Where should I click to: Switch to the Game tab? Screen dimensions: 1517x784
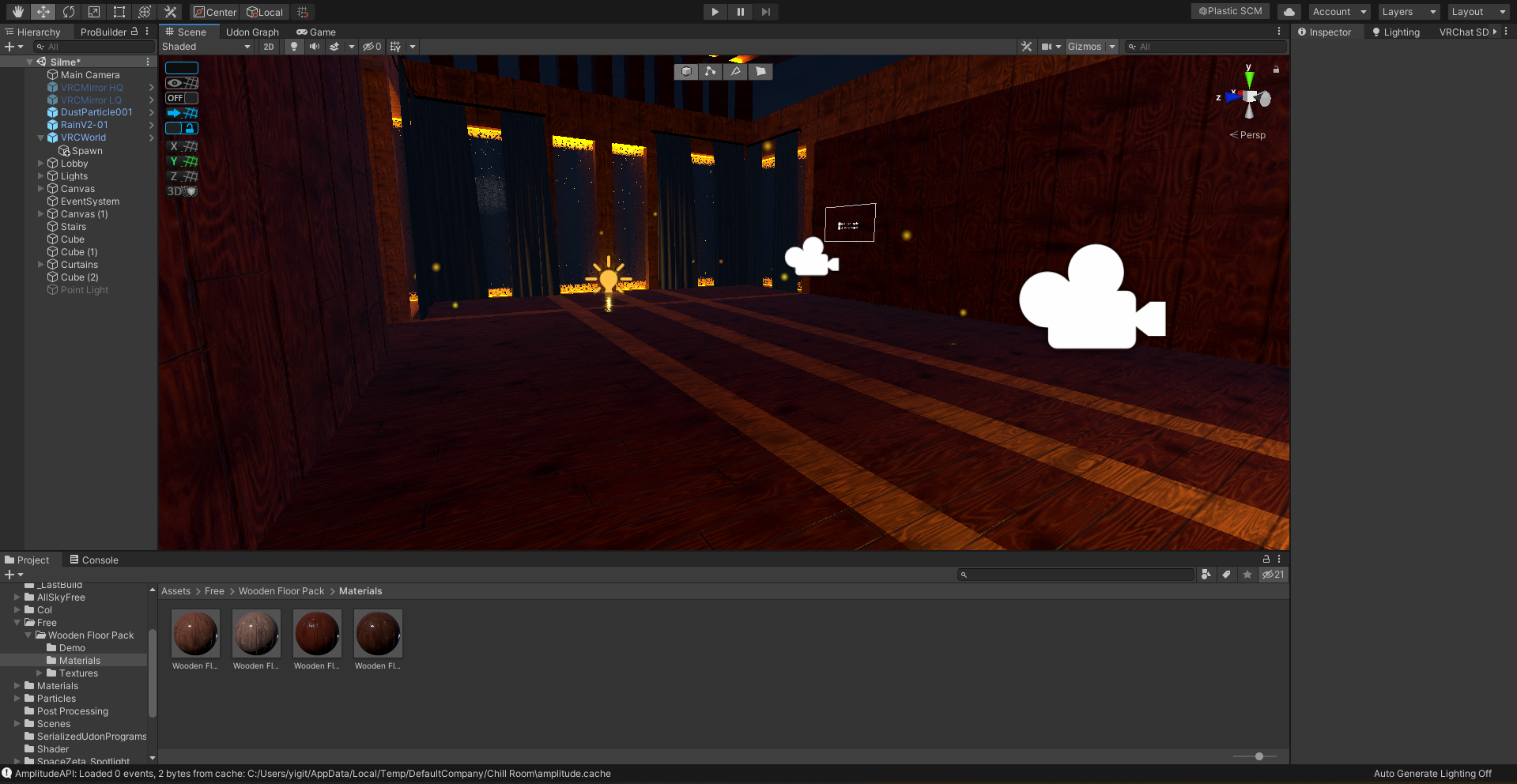(x=316, y=32)
